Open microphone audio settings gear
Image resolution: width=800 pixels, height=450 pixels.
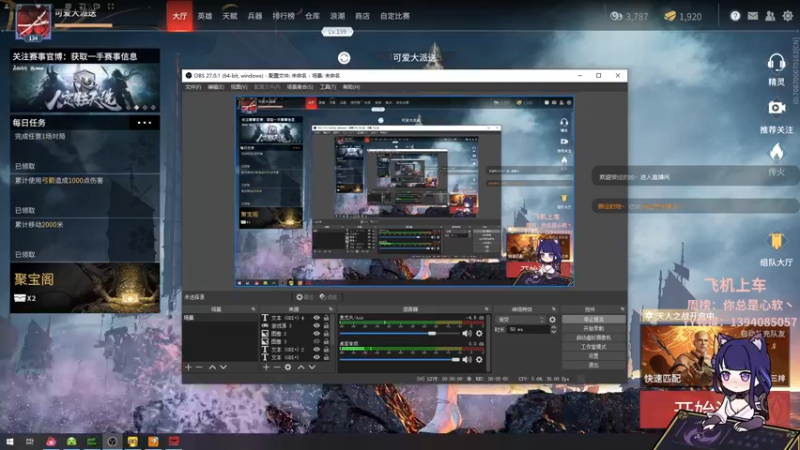[479, 333]
